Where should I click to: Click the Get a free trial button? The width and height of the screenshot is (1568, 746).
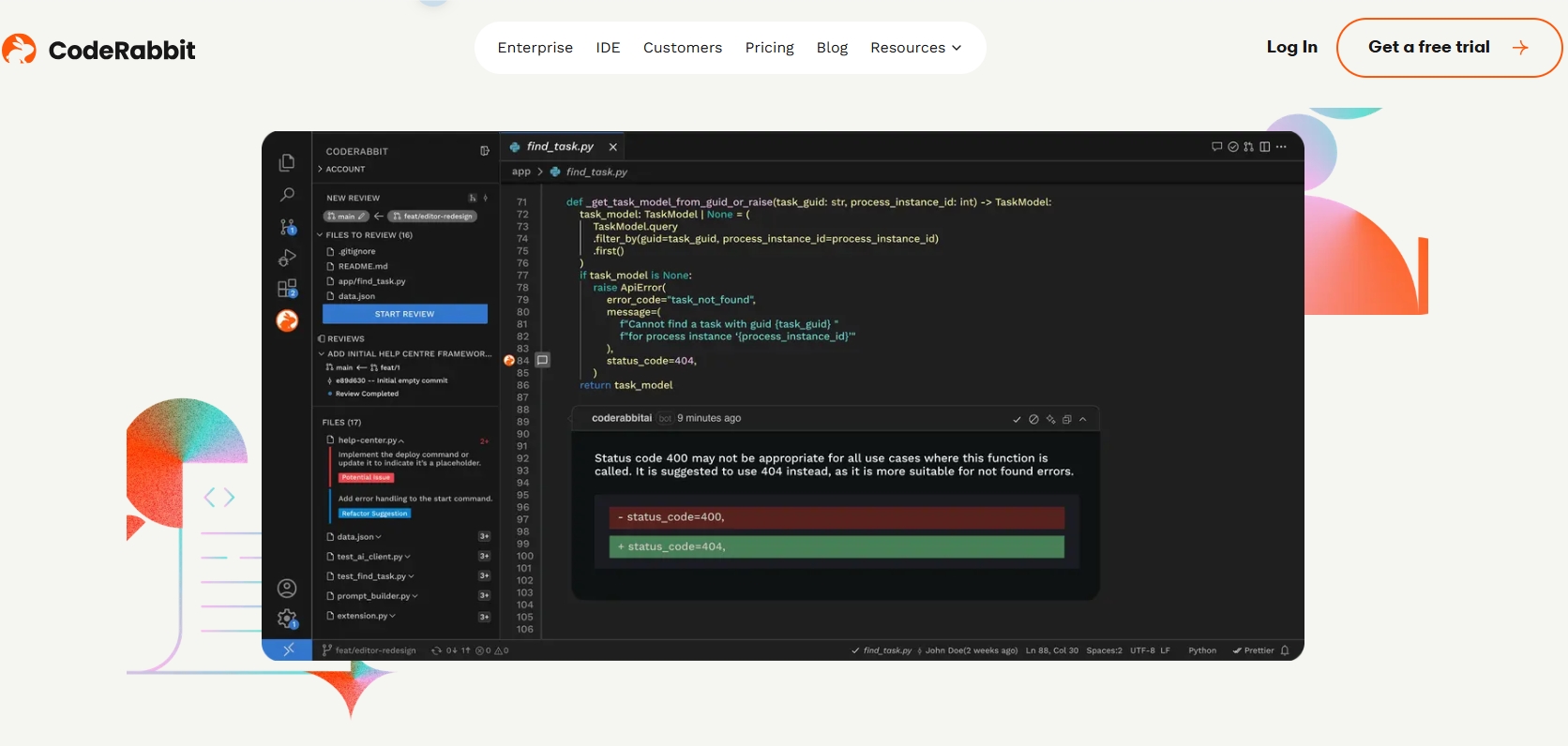pyautogui.click(x=1448, y=48)
